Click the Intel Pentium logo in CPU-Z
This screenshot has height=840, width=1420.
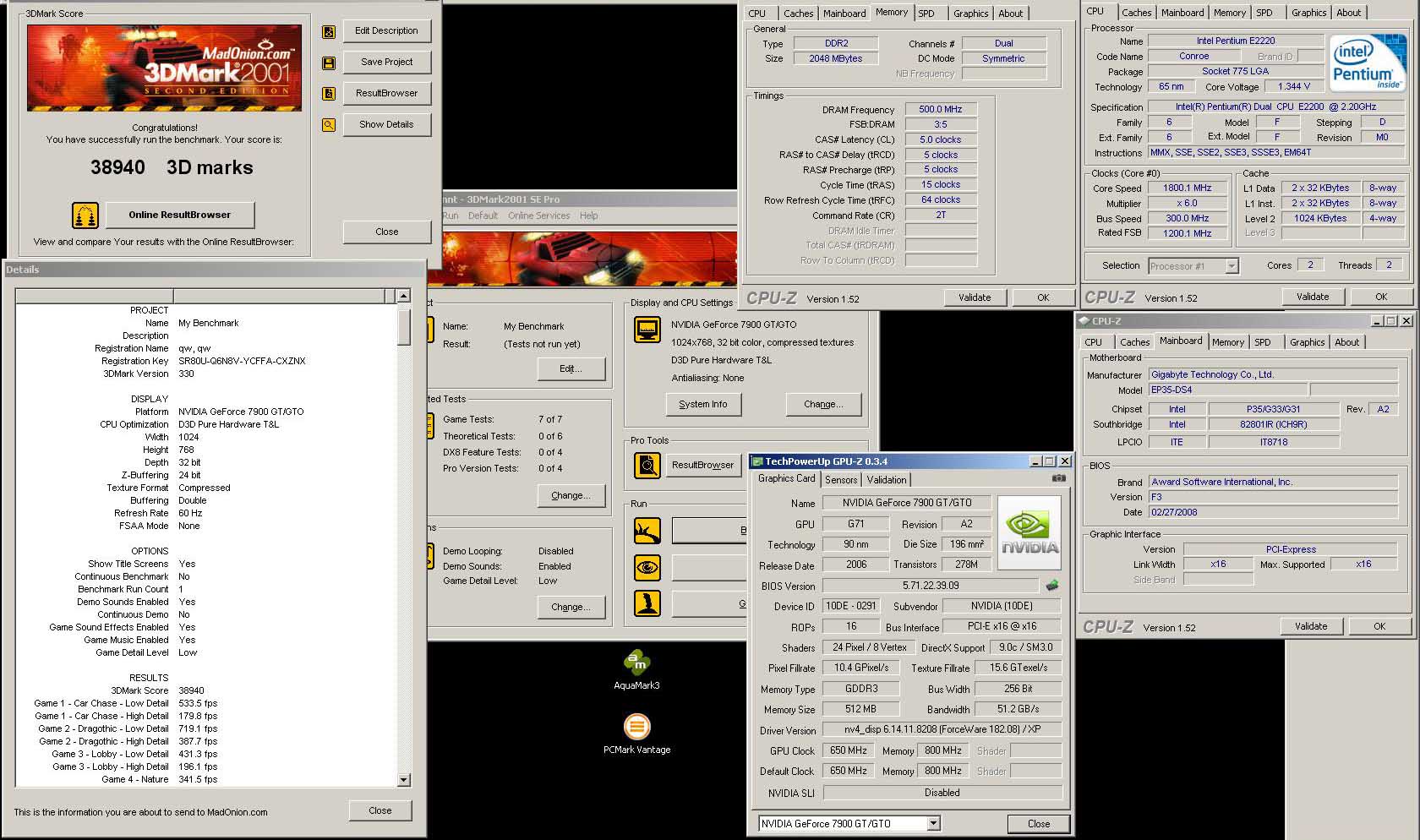1367,63
